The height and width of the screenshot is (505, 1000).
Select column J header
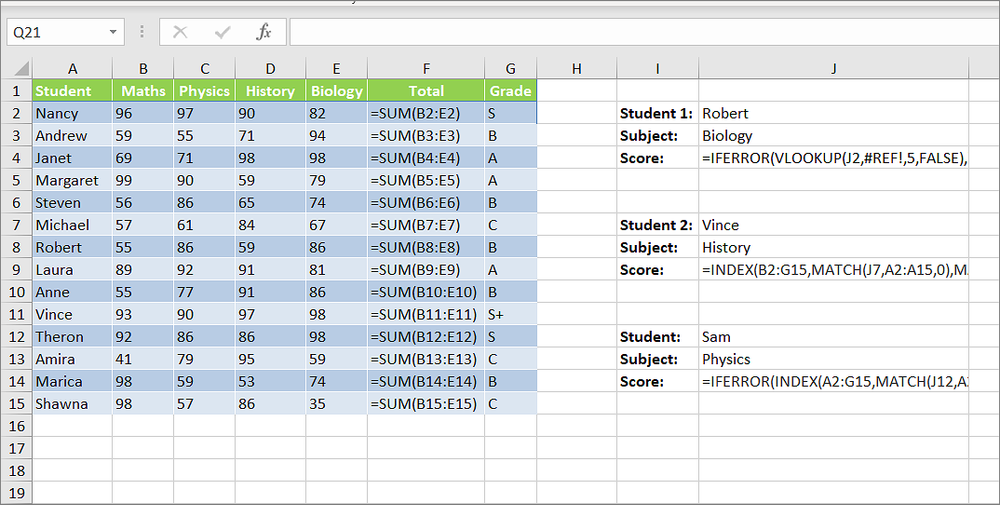[x=834, y=69]
